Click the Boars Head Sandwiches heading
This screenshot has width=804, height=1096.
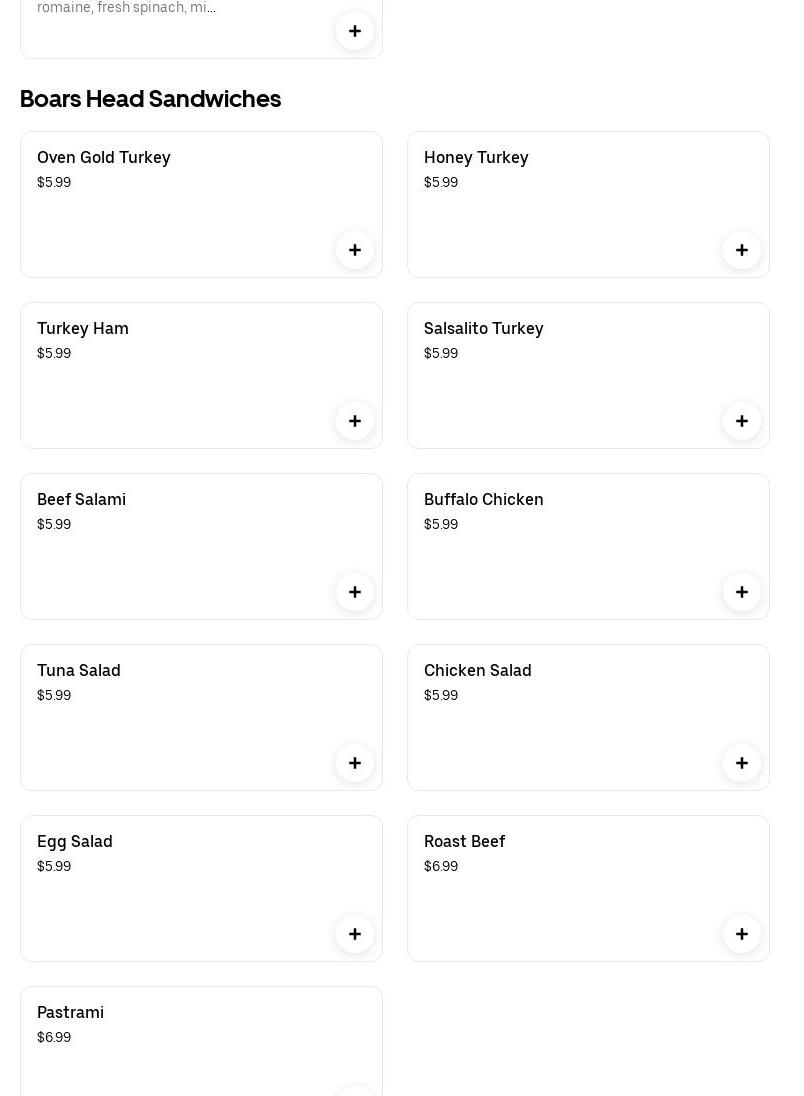pyautogui.click(x=150, y=98)
